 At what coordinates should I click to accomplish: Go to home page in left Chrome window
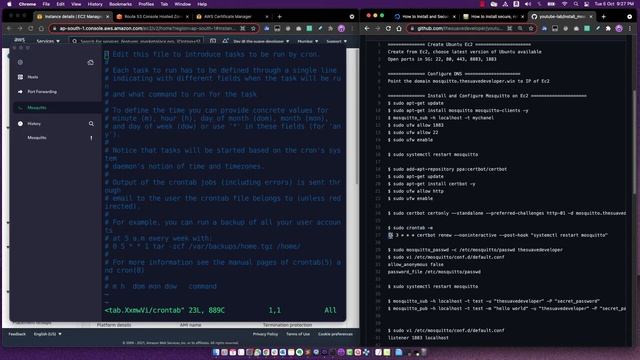41,29
